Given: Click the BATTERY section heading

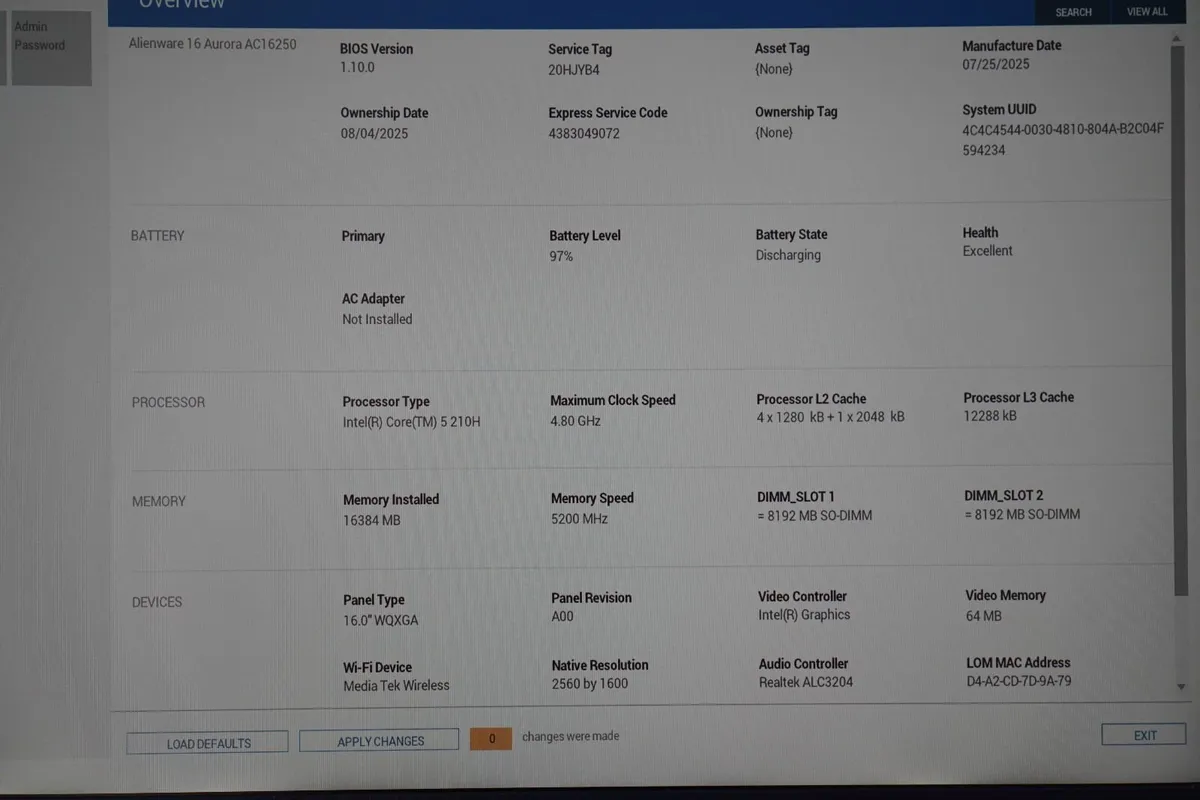Looking at the screenshot, I should (158, 236).
